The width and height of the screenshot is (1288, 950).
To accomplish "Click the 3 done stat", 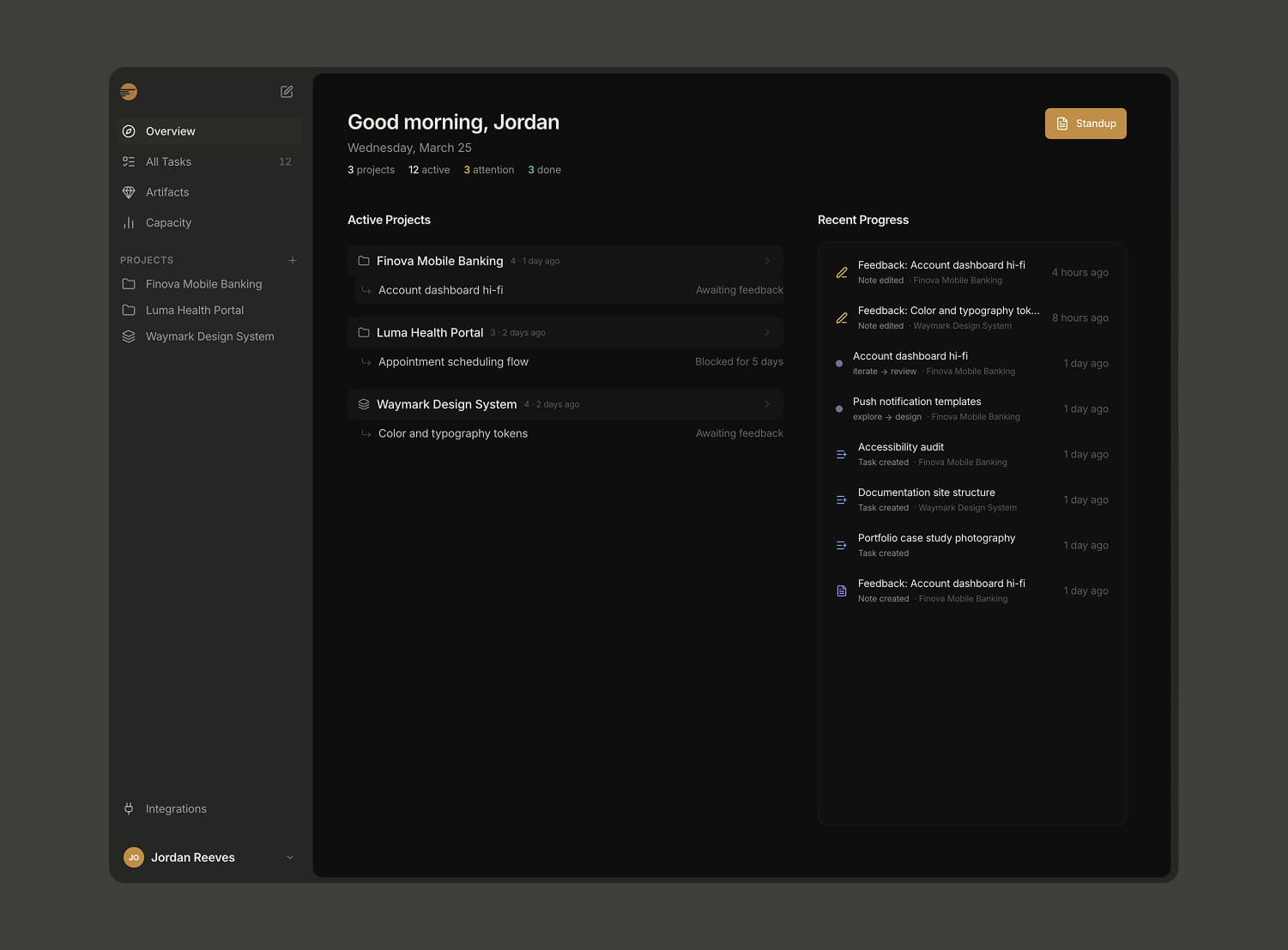I will tap(544, 170).
